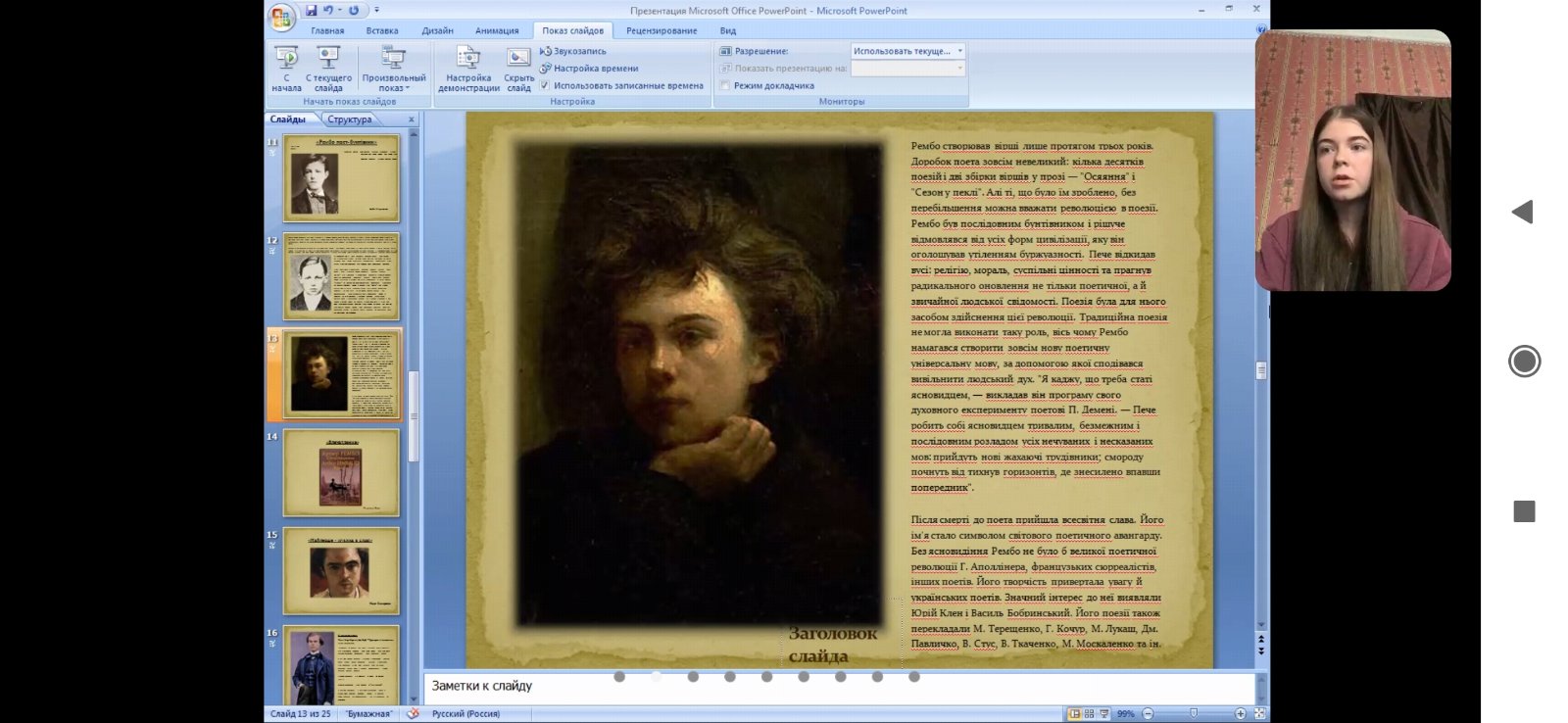Select slide 15 thumbnail
This screenshot has height=723, width=1568.
341,570
